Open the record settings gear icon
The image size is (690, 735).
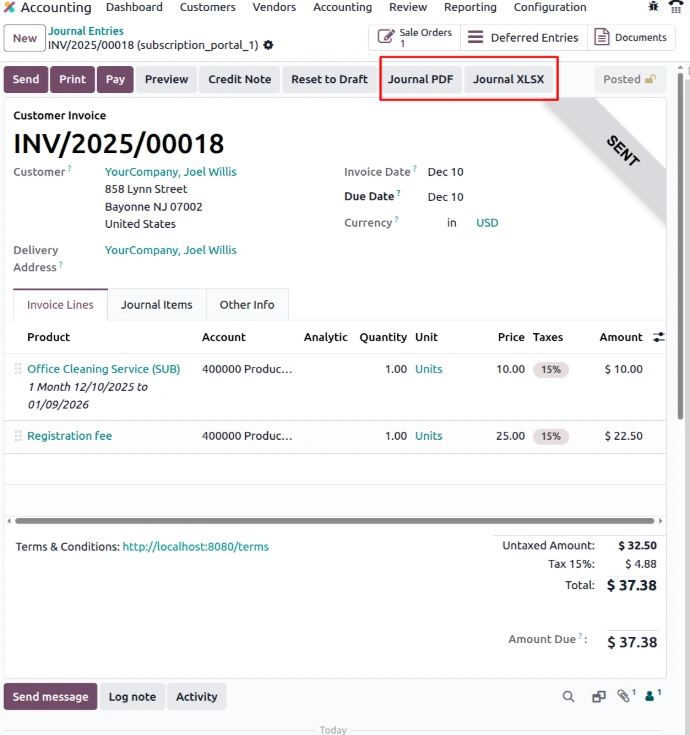coord(268,46)
